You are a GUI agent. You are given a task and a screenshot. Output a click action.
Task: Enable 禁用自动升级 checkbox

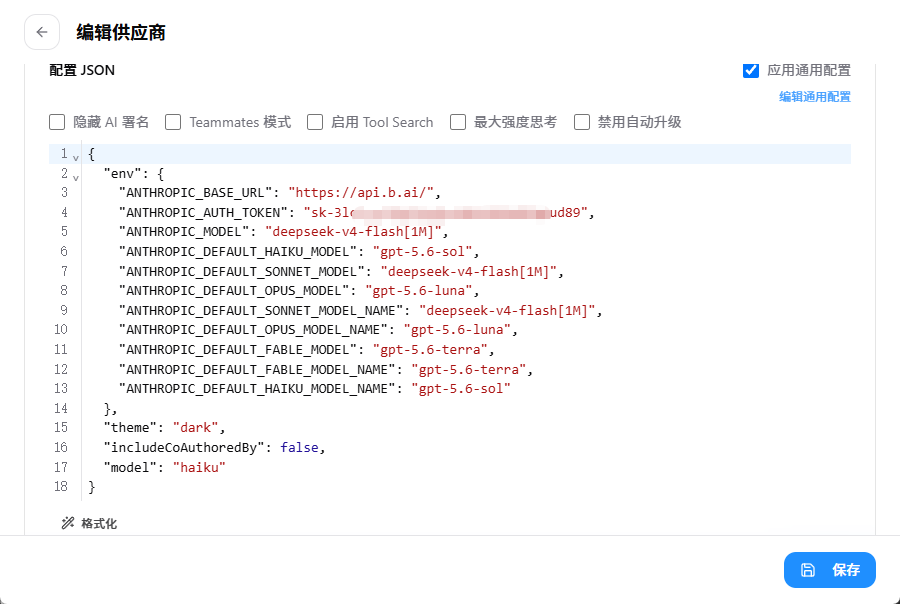[x=582, y=122]
